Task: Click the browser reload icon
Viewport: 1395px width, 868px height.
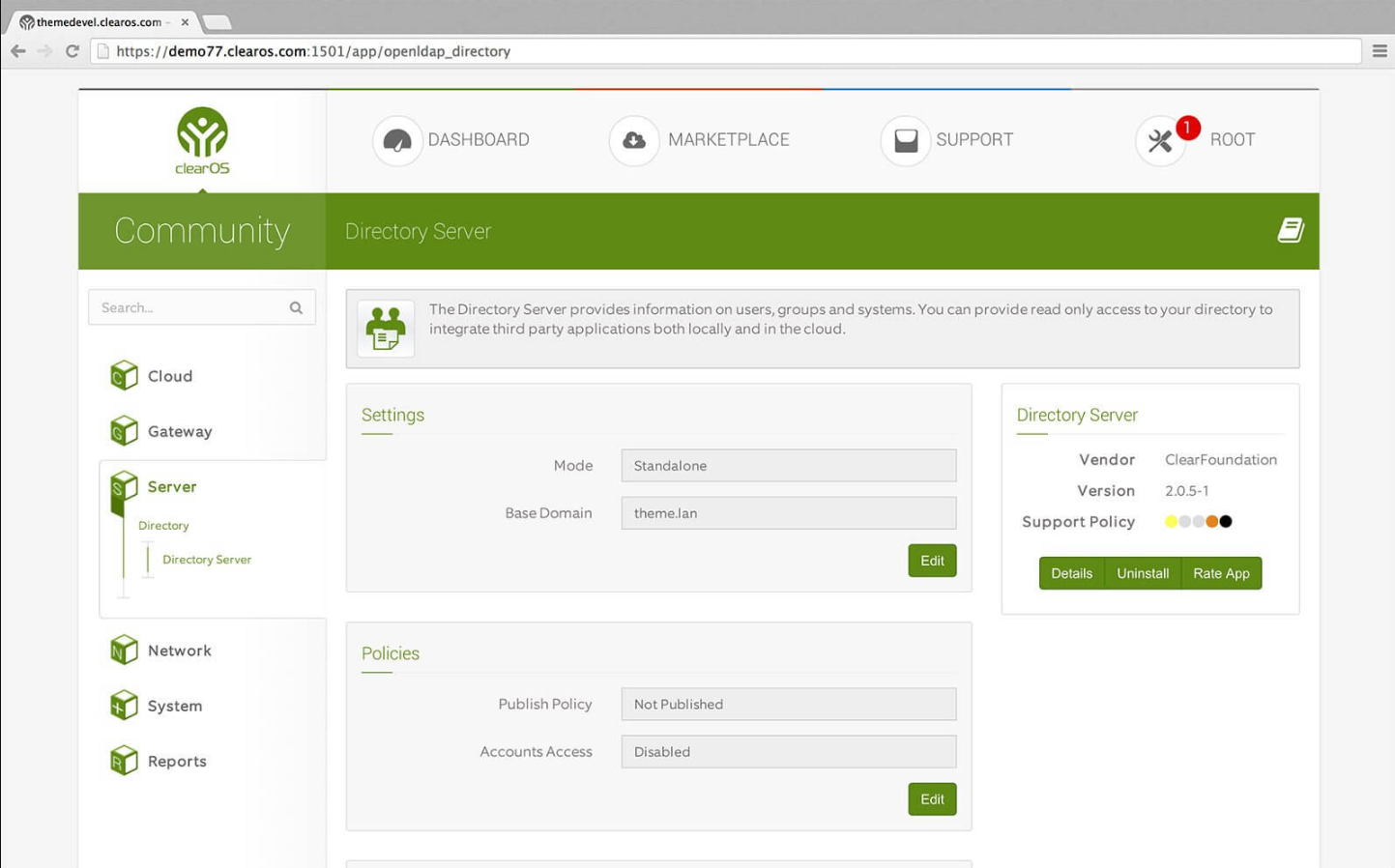Action: [72, 51]
